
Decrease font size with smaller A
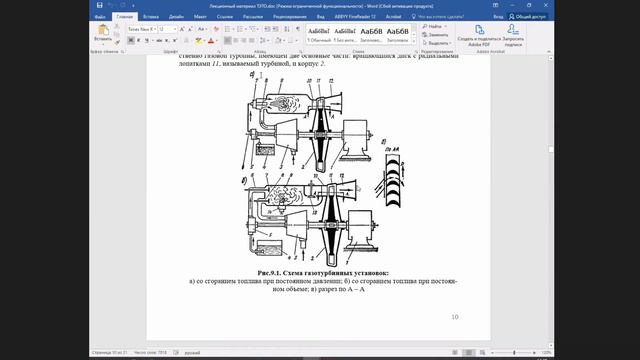(x=190, y=29)
